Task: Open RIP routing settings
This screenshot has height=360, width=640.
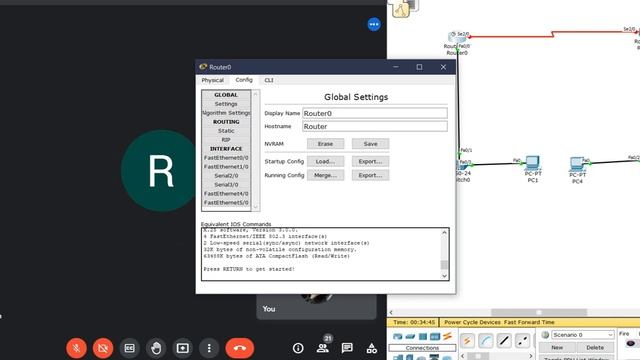Action: 226,140
